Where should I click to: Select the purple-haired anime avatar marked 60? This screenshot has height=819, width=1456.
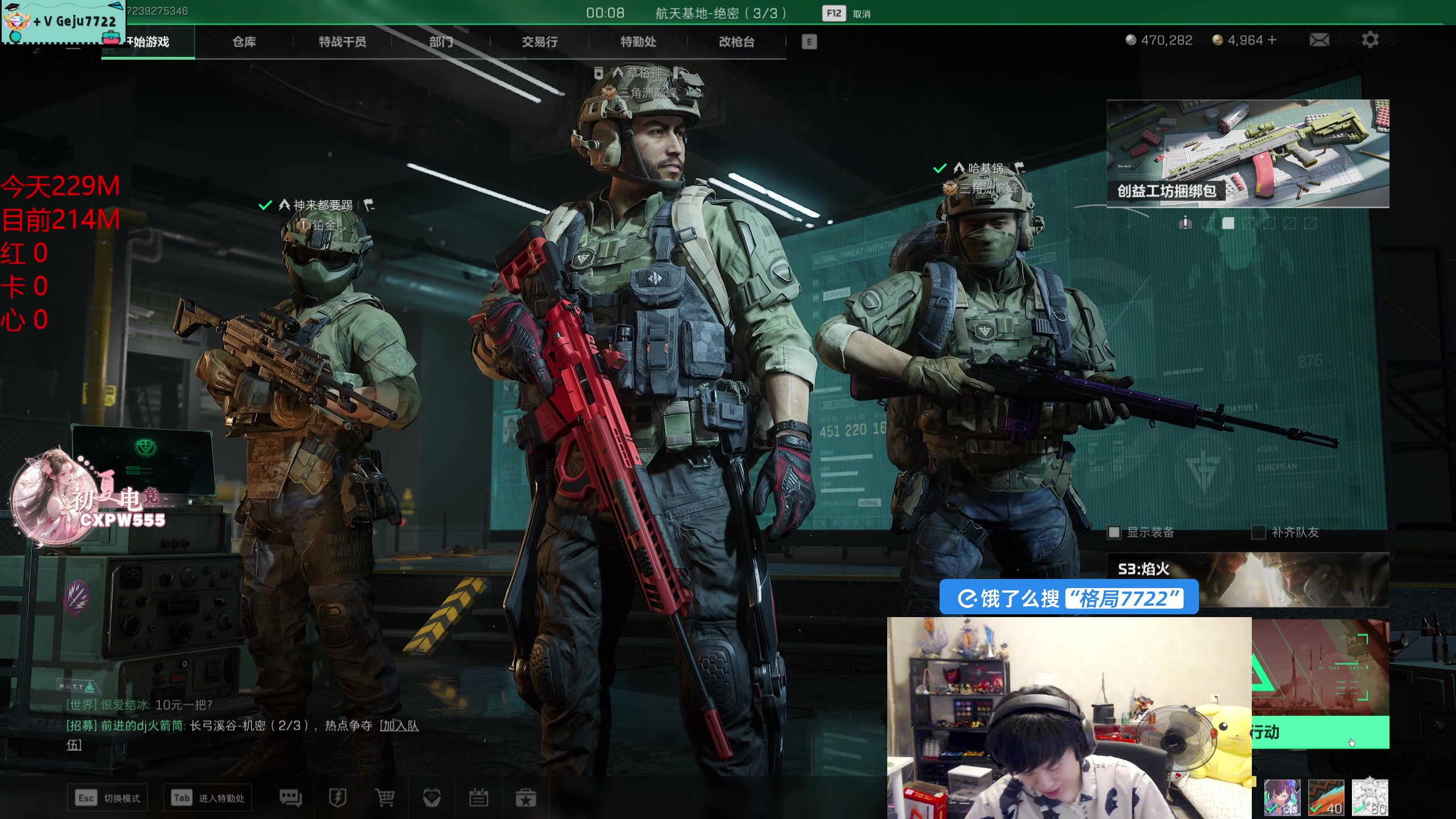1282,797
